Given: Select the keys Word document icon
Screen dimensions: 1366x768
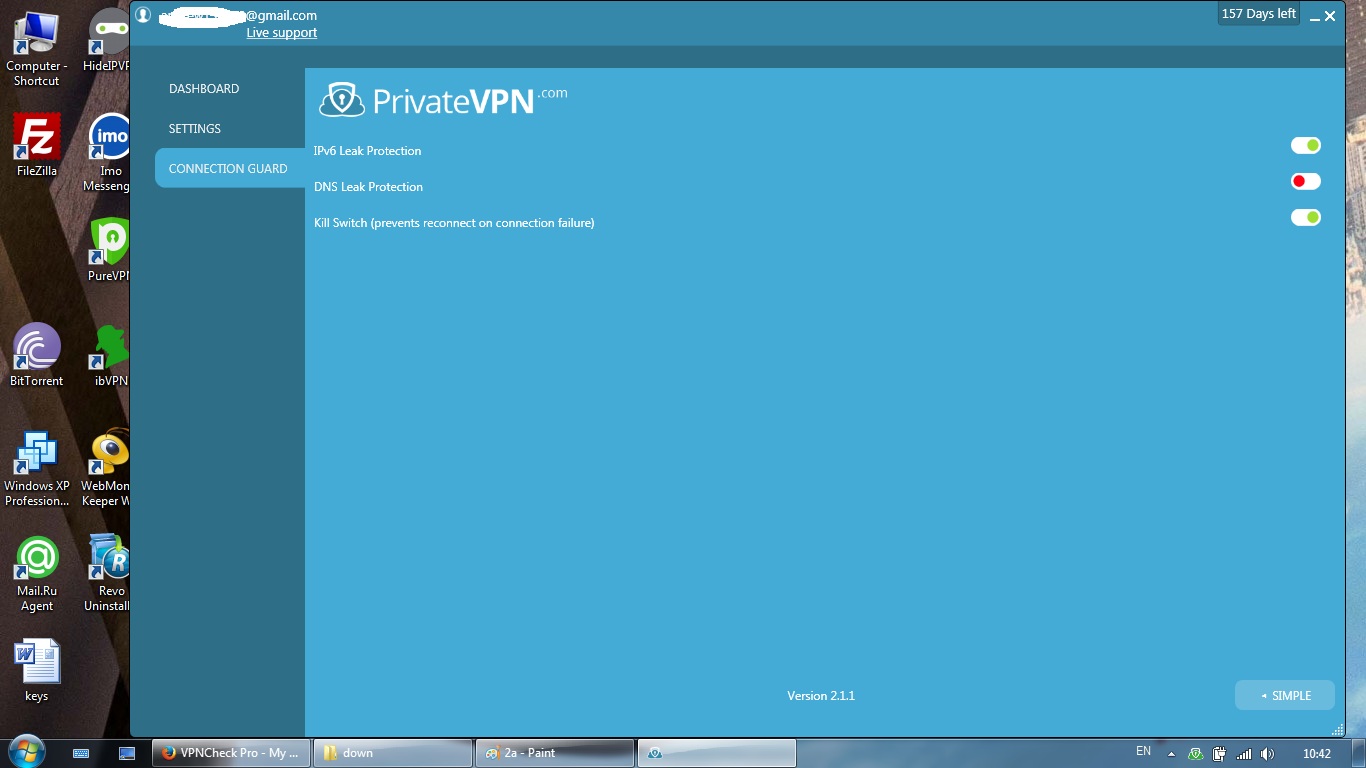Looking at the screenshot, I should coord(37,670).
